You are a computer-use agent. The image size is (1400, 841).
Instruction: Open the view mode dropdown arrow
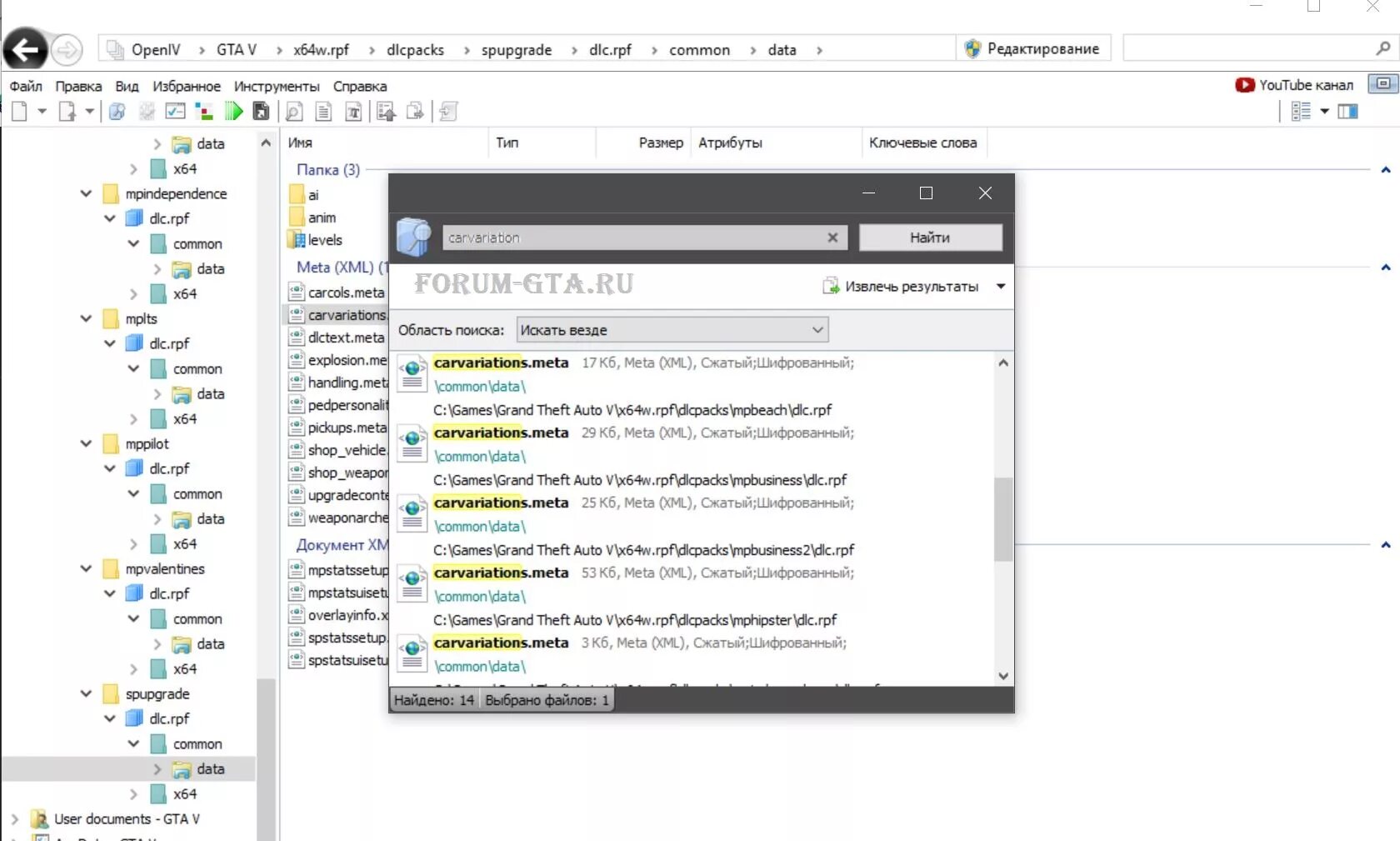tap(1324, 111)
